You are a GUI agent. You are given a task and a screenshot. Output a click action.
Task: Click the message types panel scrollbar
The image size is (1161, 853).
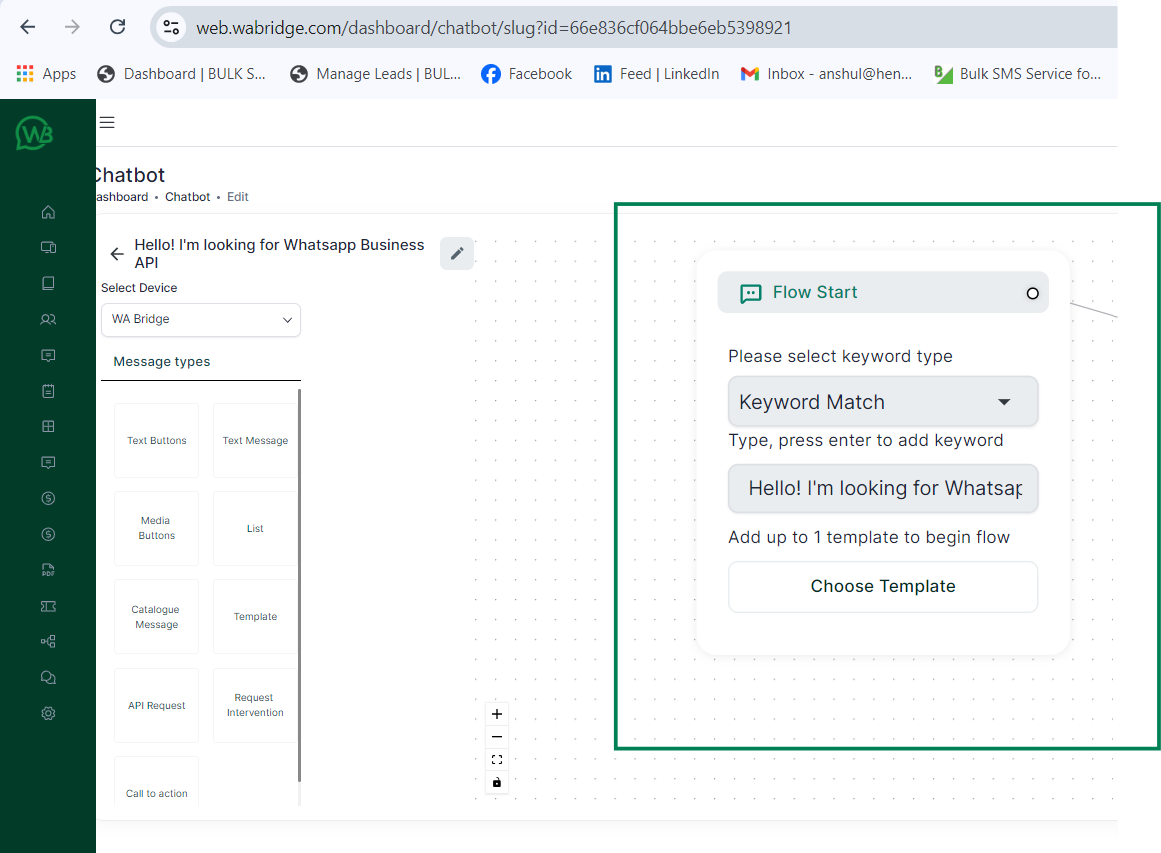click(x=299, y=585)
